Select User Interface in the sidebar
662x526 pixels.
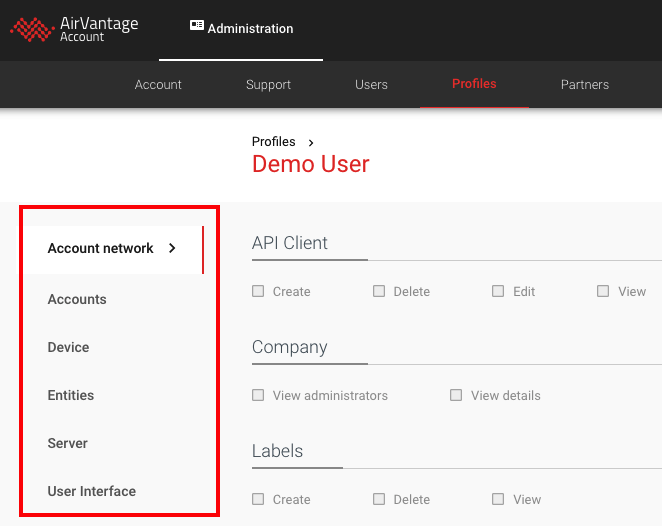click(x=91, y=491)
